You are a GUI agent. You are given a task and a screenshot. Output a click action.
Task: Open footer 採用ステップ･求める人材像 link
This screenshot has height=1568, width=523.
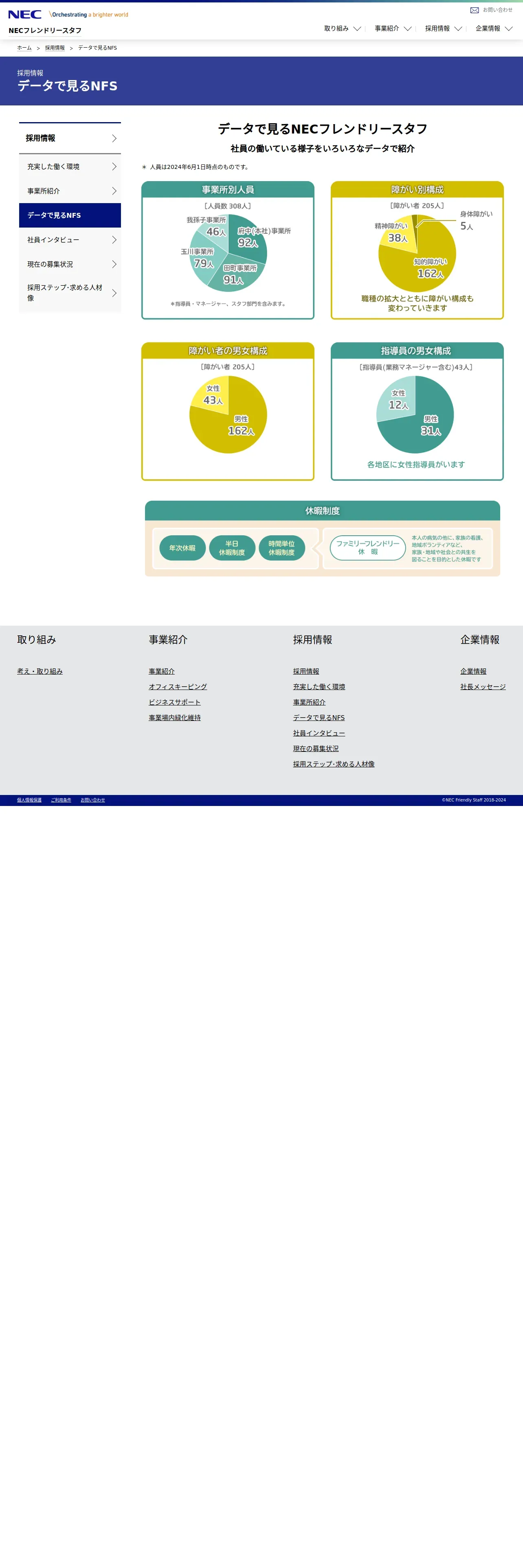click(x=334, y=764)
